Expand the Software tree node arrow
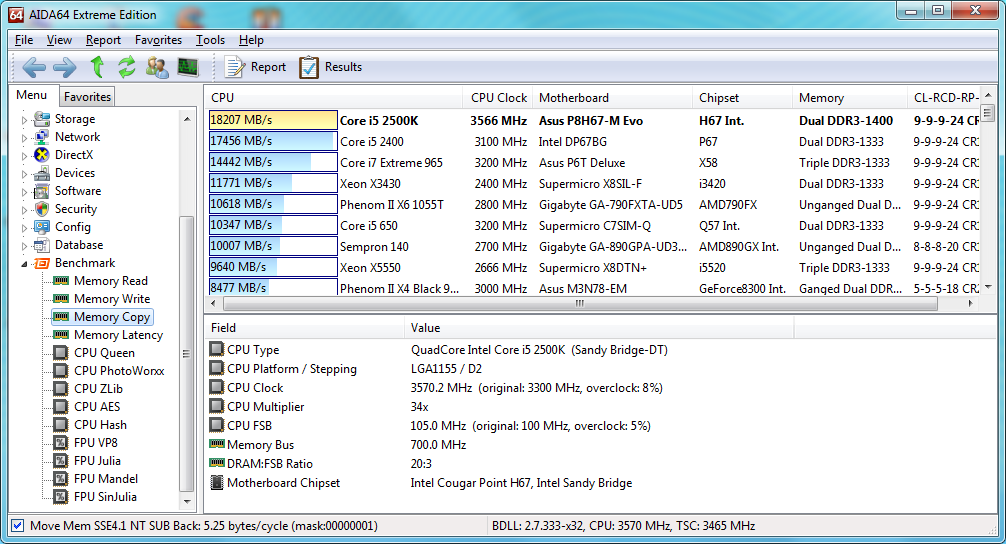 pos(24,191)
